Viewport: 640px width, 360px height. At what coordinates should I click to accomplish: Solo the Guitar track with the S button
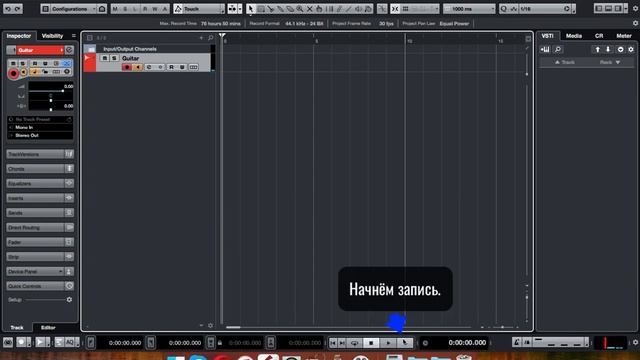[114, 58]
